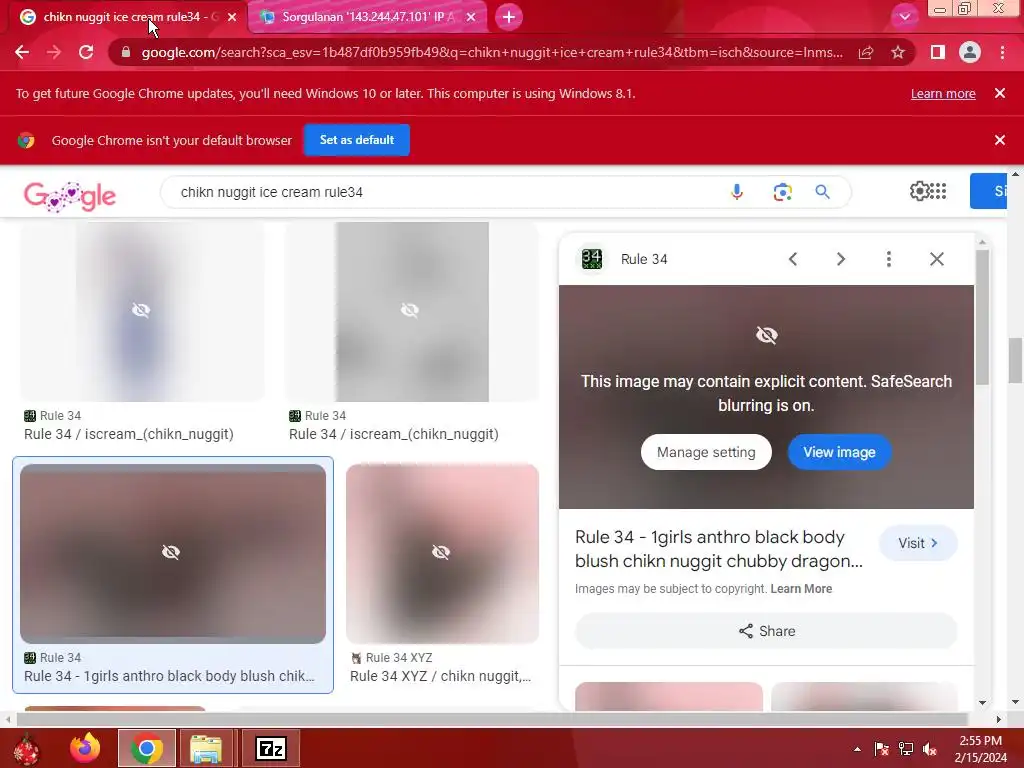Open a new browser tab
Viewport: 1024px width, 768px height.
click(x=509, y=17)
